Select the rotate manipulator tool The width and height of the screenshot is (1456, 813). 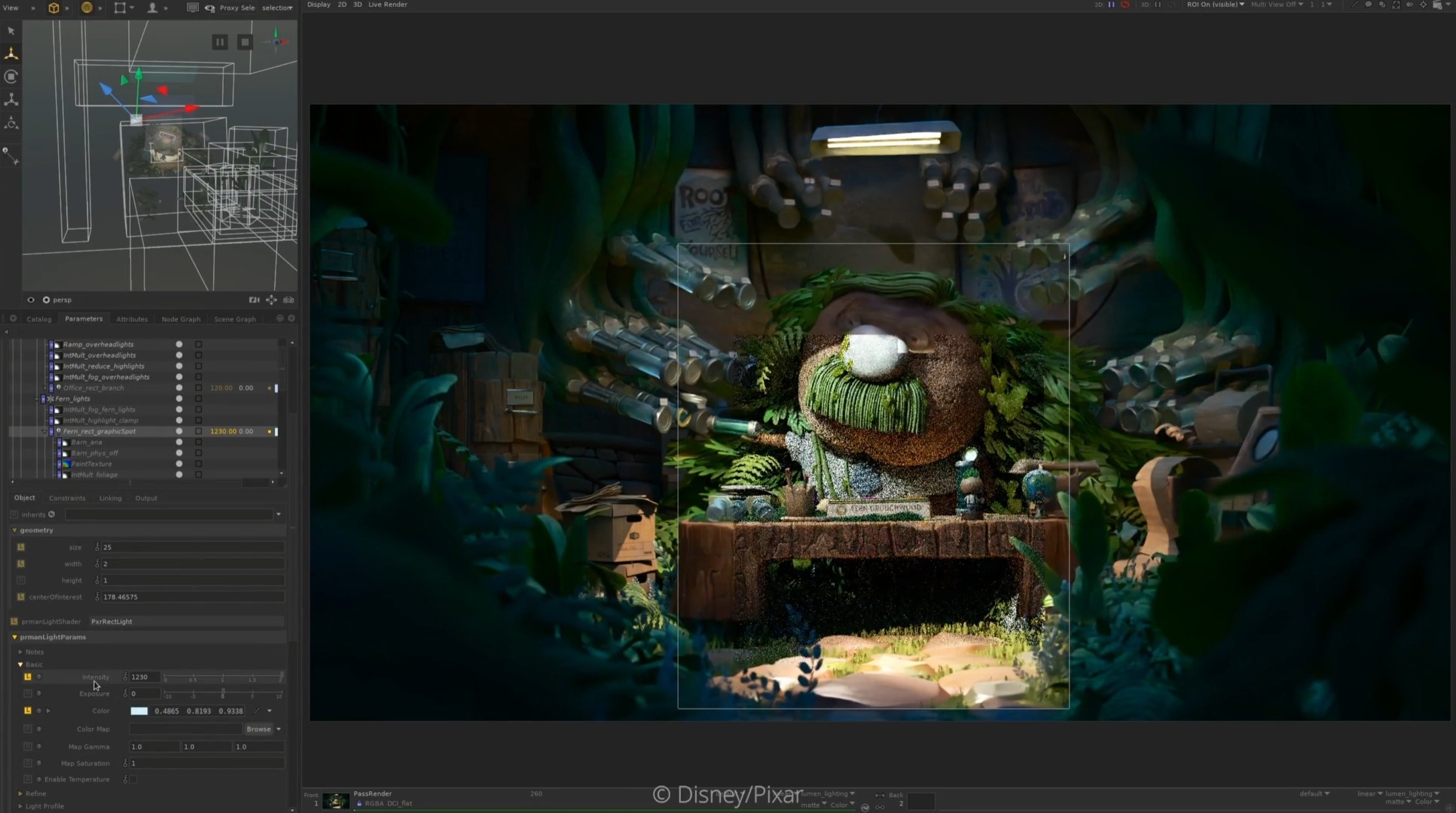coord(11,76)
